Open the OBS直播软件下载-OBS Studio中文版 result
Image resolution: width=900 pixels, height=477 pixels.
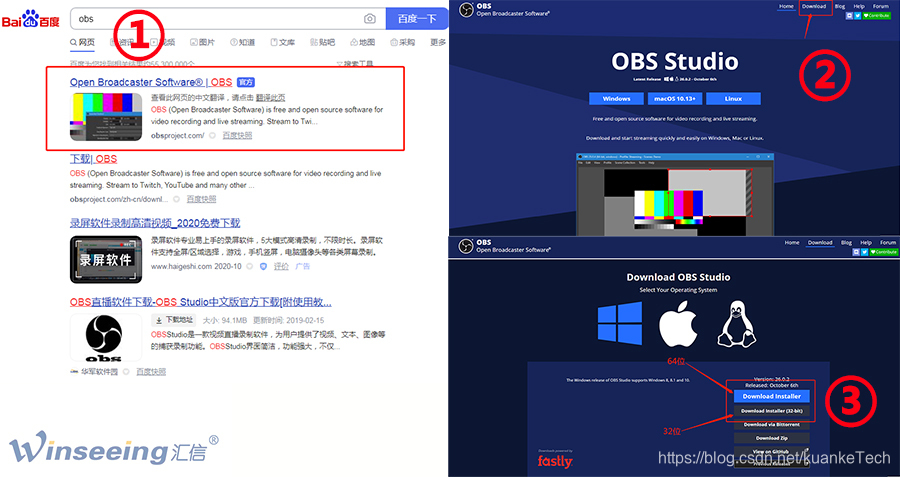[x=201, y=302]
